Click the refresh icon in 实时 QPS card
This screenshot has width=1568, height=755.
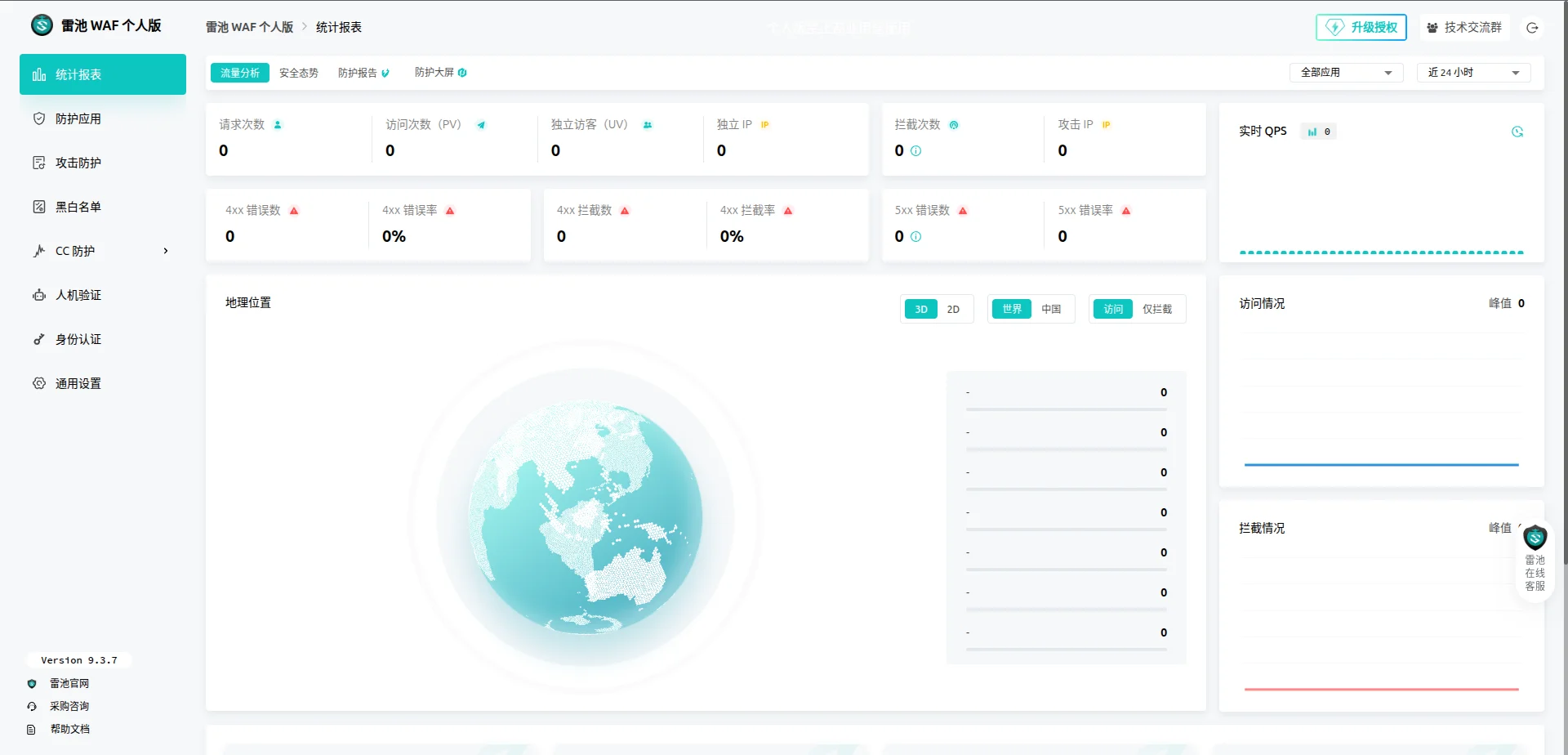point(1517,132)
